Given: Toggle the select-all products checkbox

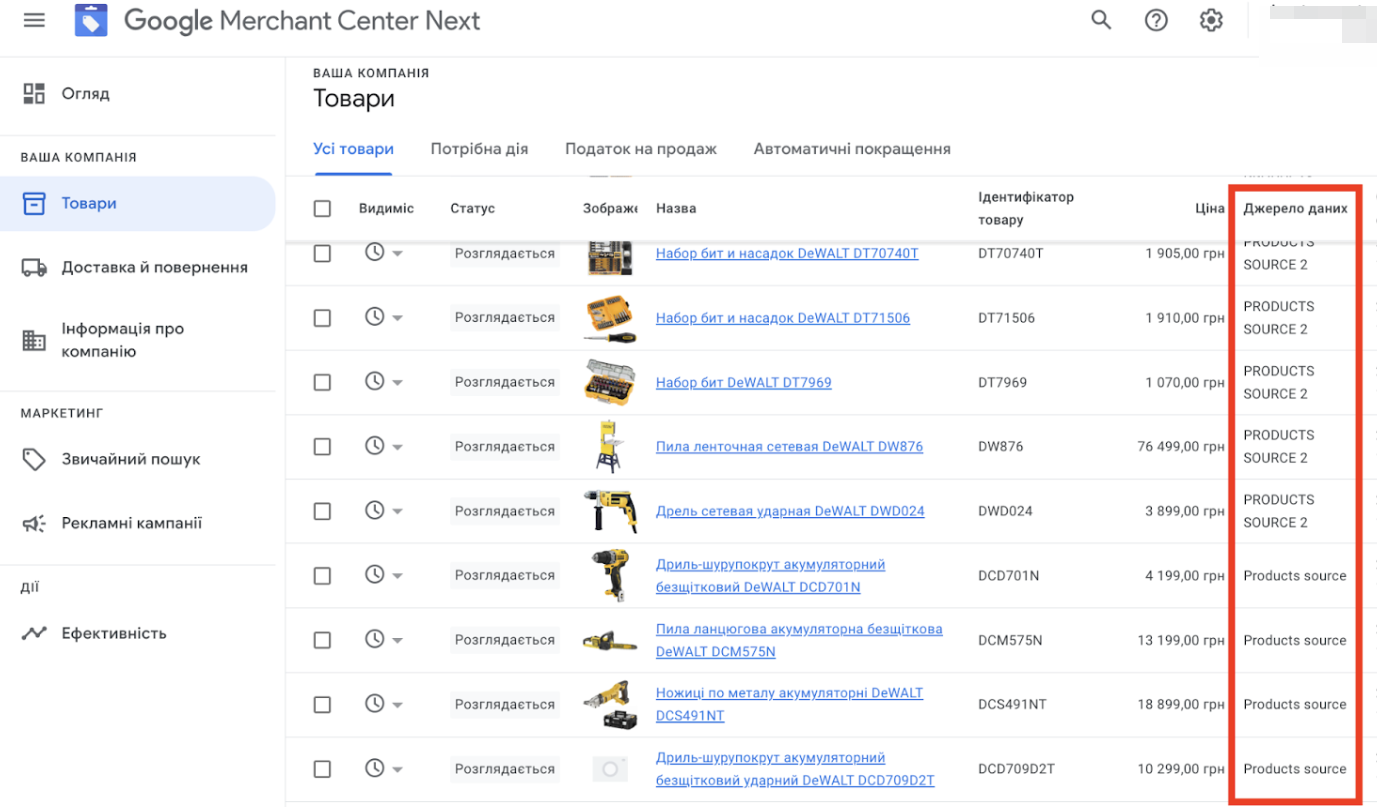Looking at the screenshot, I should [x=322, y=208].
